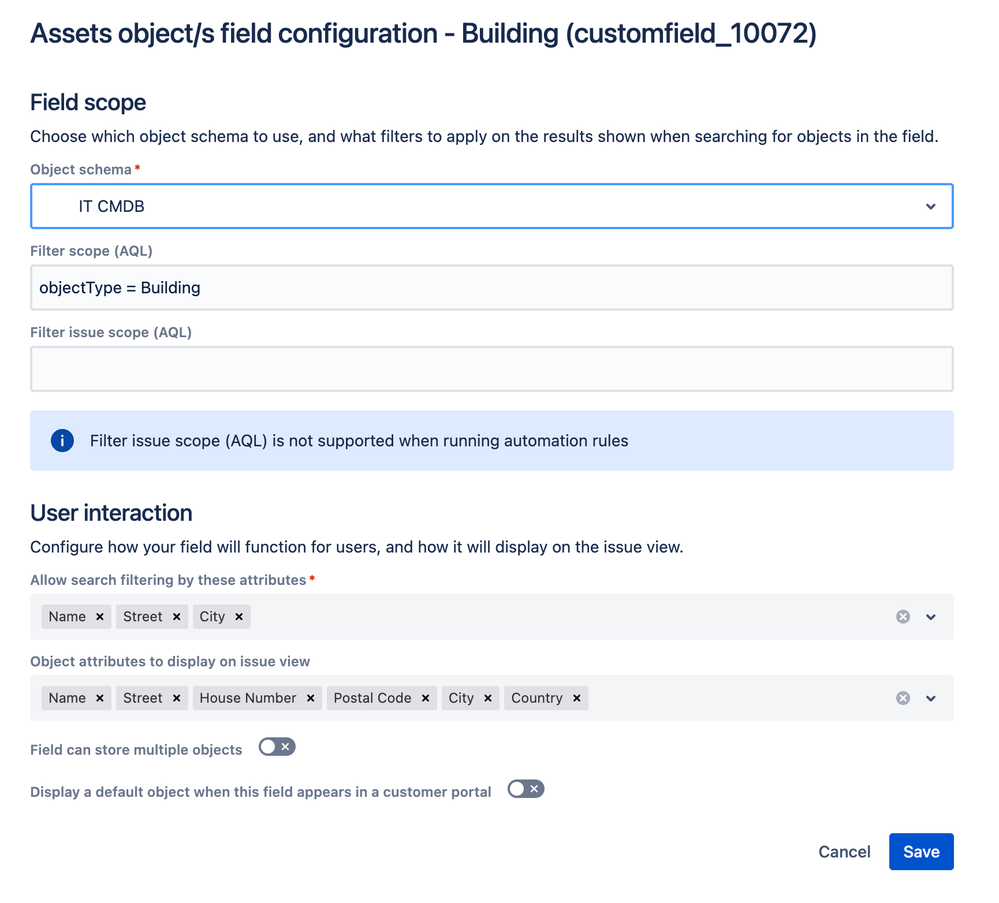Remove Postal Code tag from display attributes
This screenshot has width=999, height=903.
point(426,698)
